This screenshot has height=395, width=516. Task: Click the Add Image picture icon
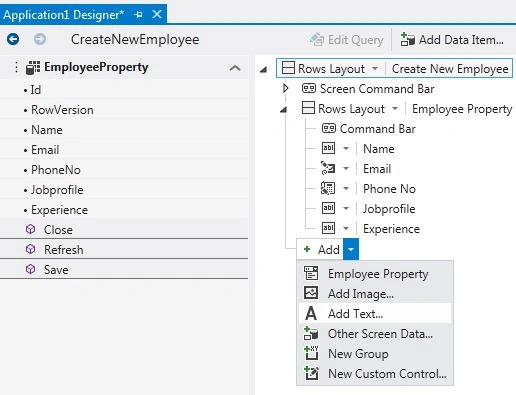[311, 293]
